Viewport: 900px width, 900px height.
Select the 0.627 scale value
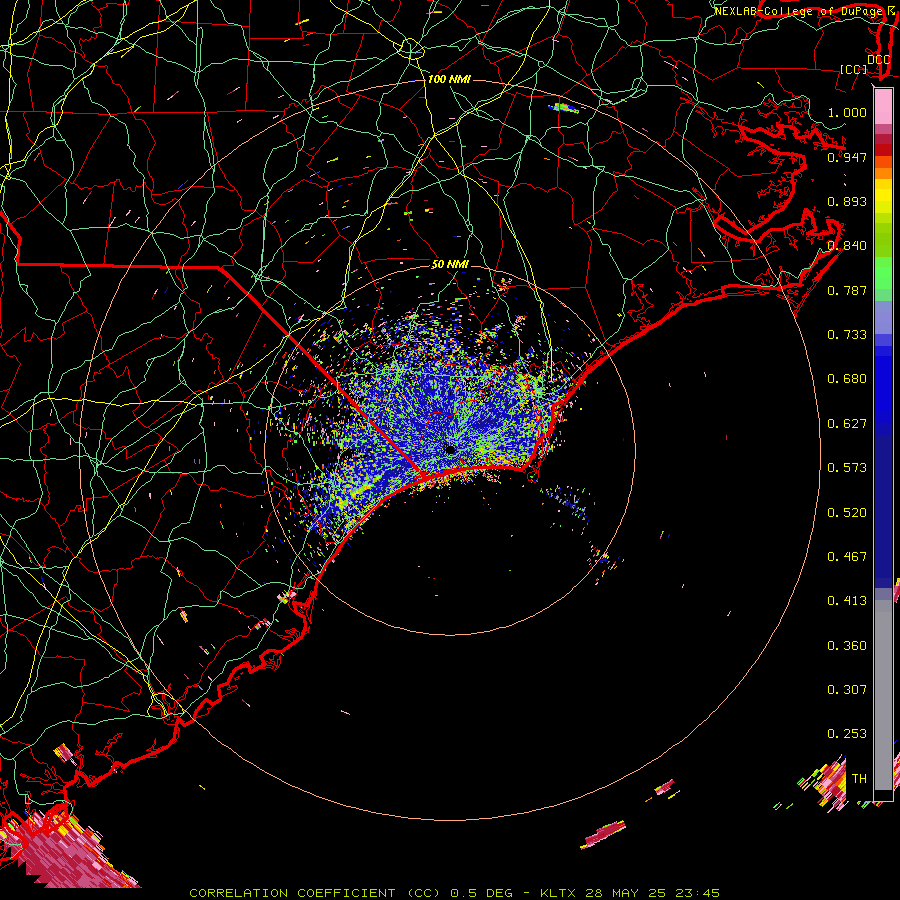[847, 424]
